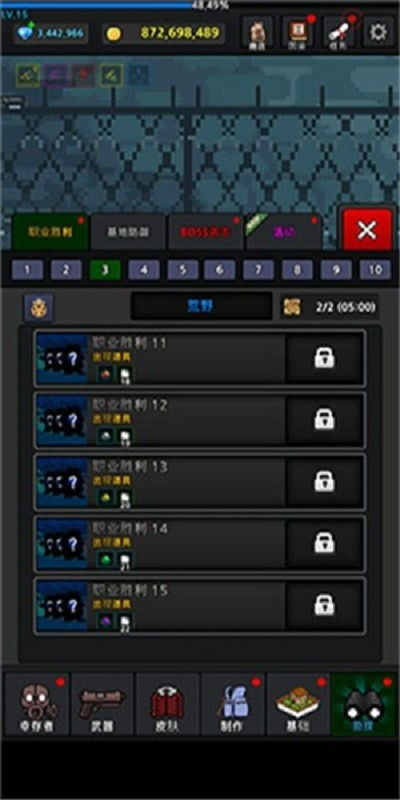Open the settings gear icon

click(378, 32)
